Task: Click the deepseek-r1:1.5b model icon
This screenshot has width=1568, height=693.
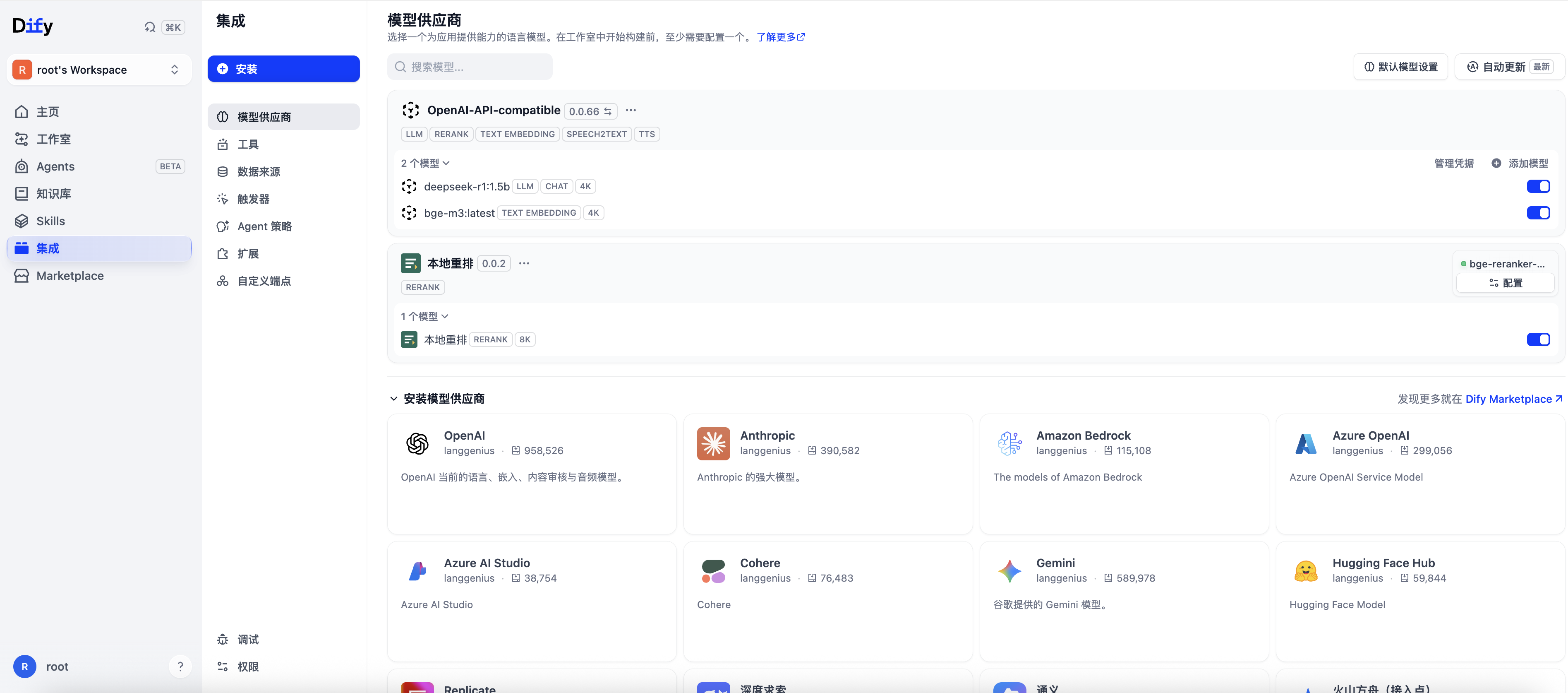Action: tap(409, 186)
